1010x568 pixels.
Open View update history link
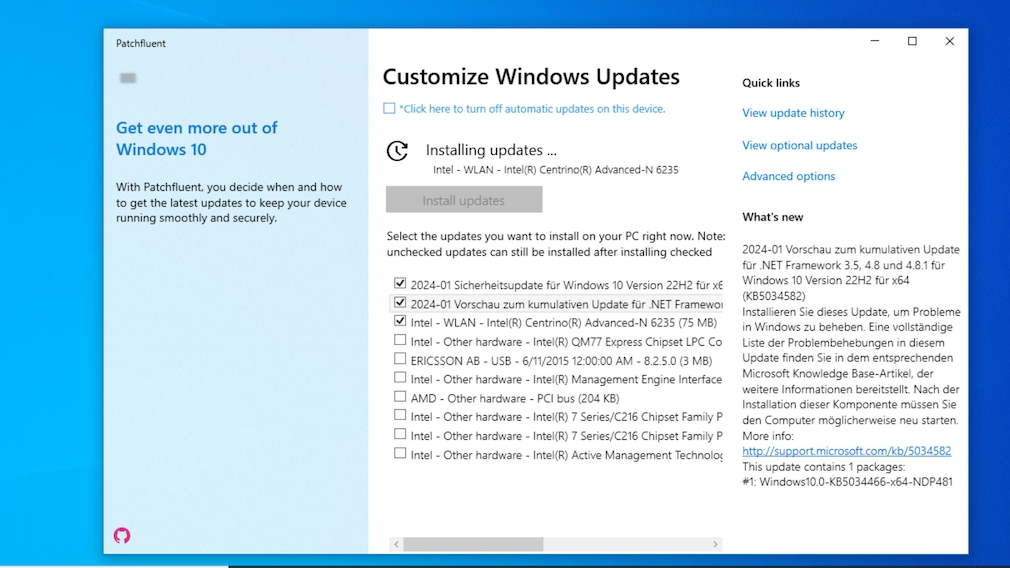(793, 113)
